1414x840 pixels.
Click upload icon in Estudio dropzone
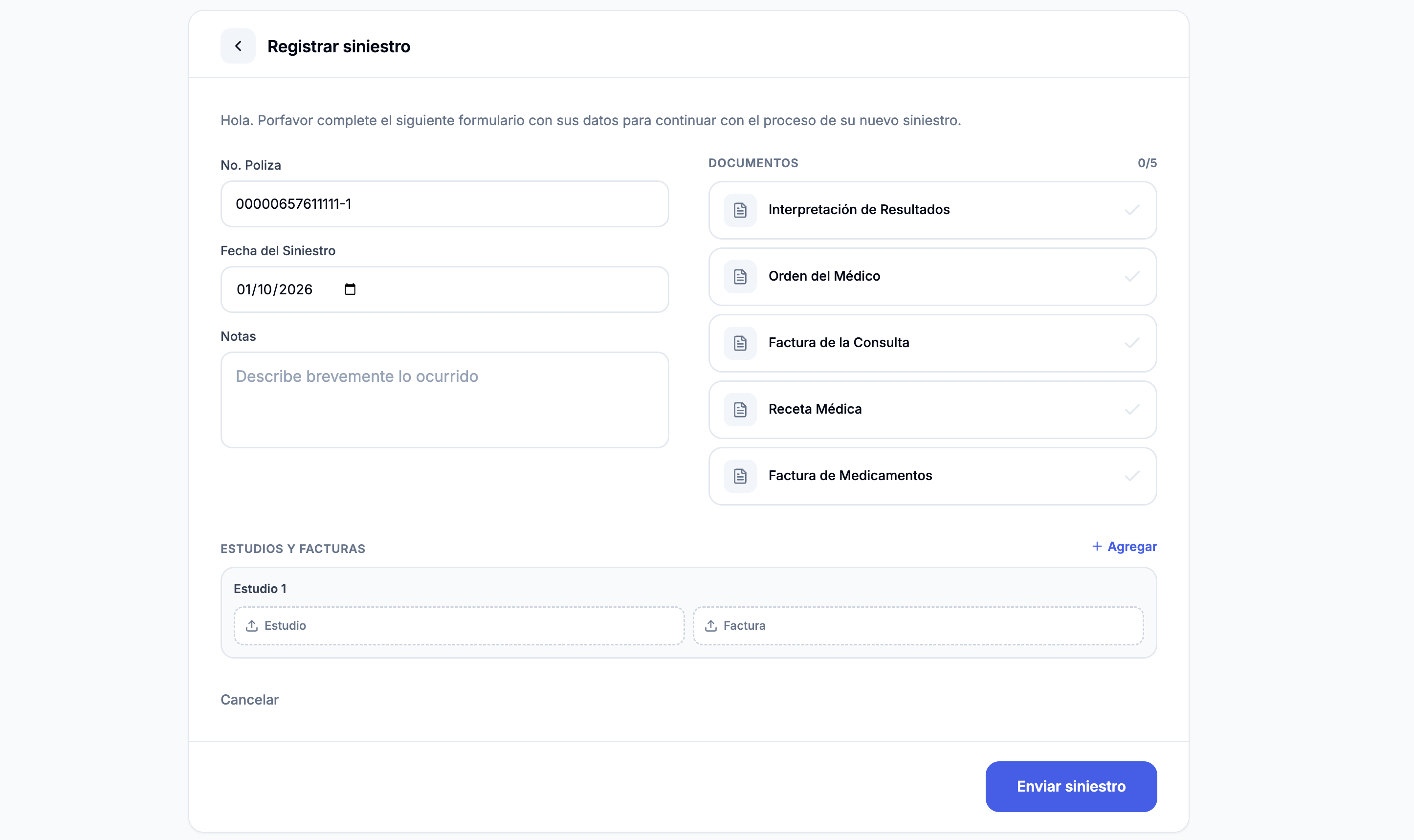pos(252,625)
